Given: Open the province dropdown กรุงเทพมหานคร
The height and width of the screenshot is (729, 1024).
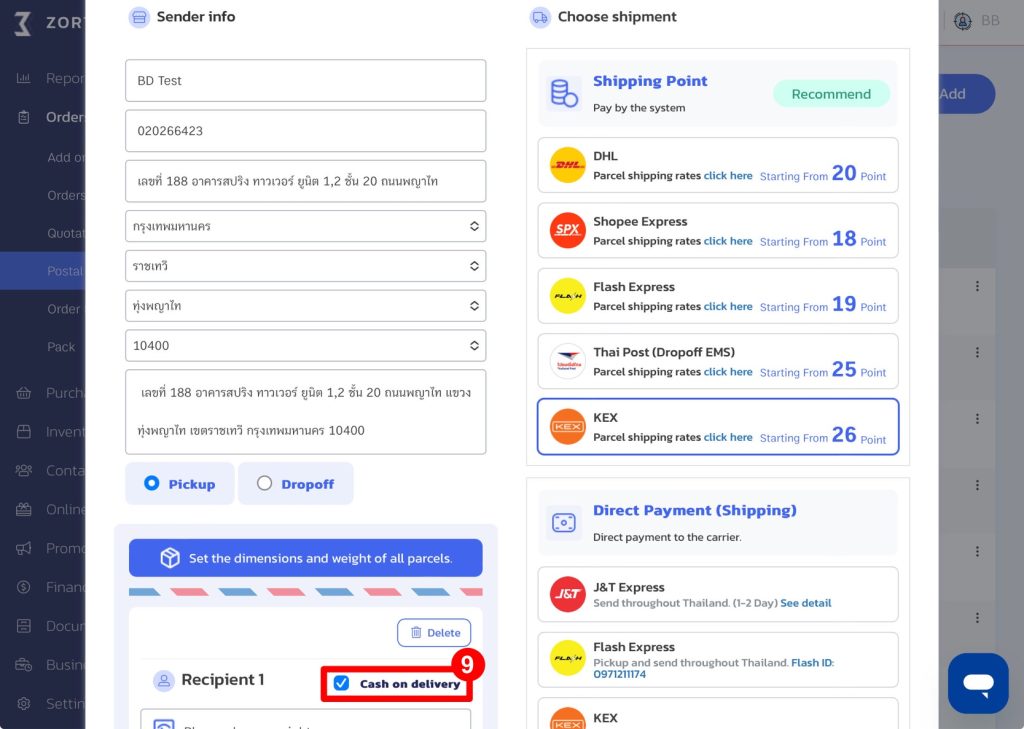Looking at the screenshot, I should [306, 226].
